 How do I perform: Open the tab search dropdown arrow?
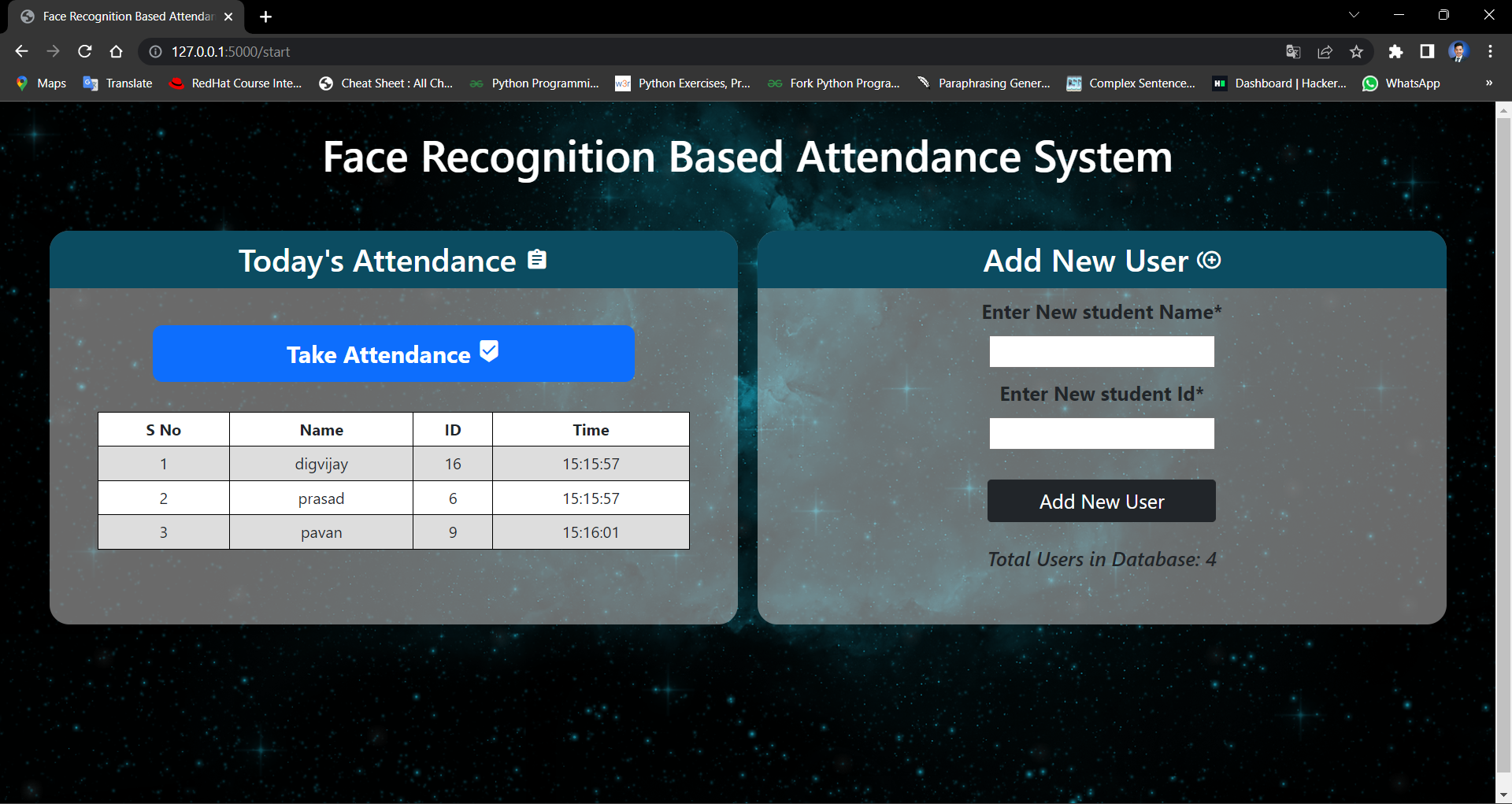tap(1354, 15)
